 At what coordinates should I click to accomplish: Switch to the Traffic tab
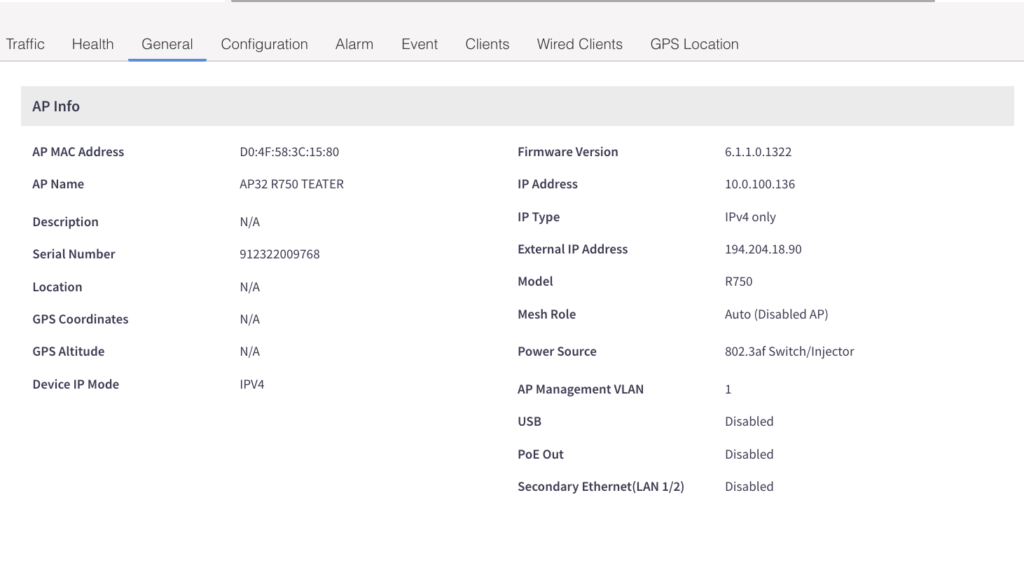point(25,44)
